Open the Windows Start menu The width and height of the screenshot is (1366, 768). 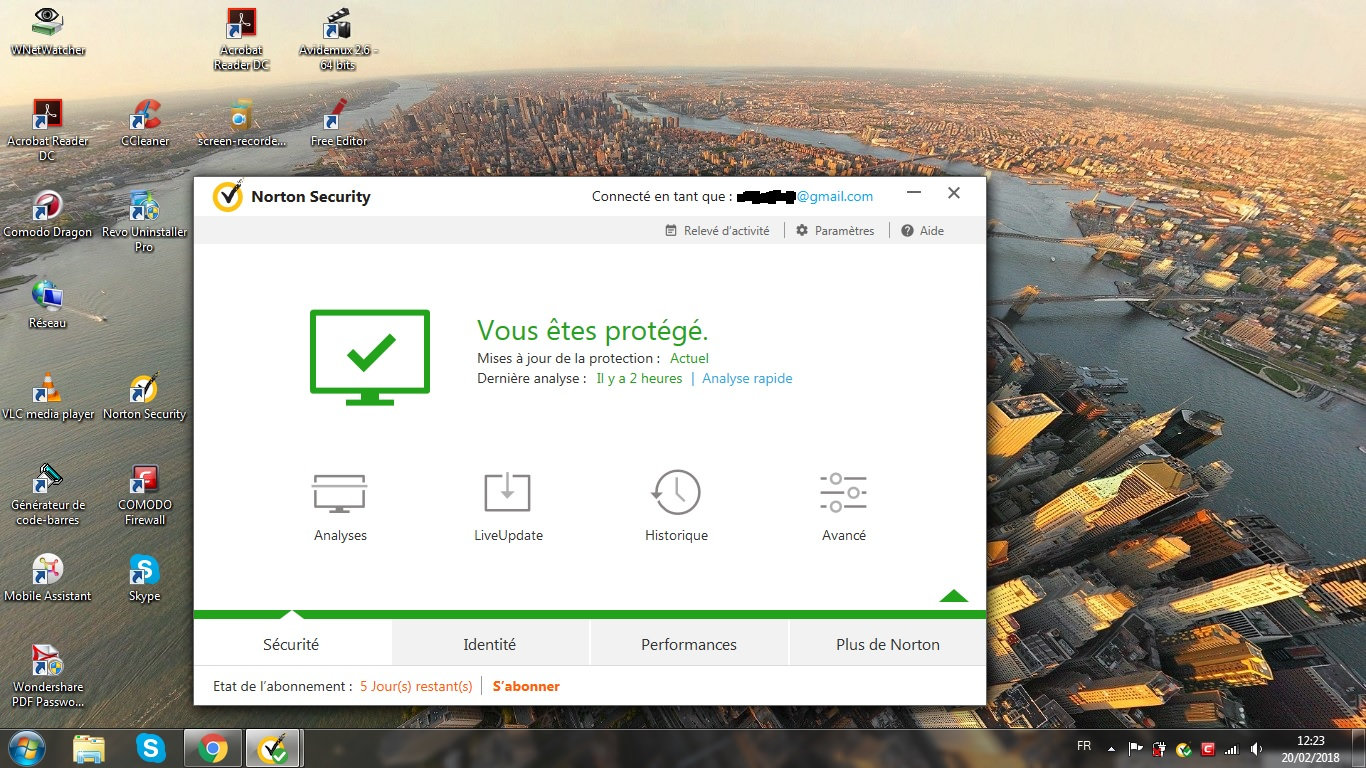coord(27,748)
